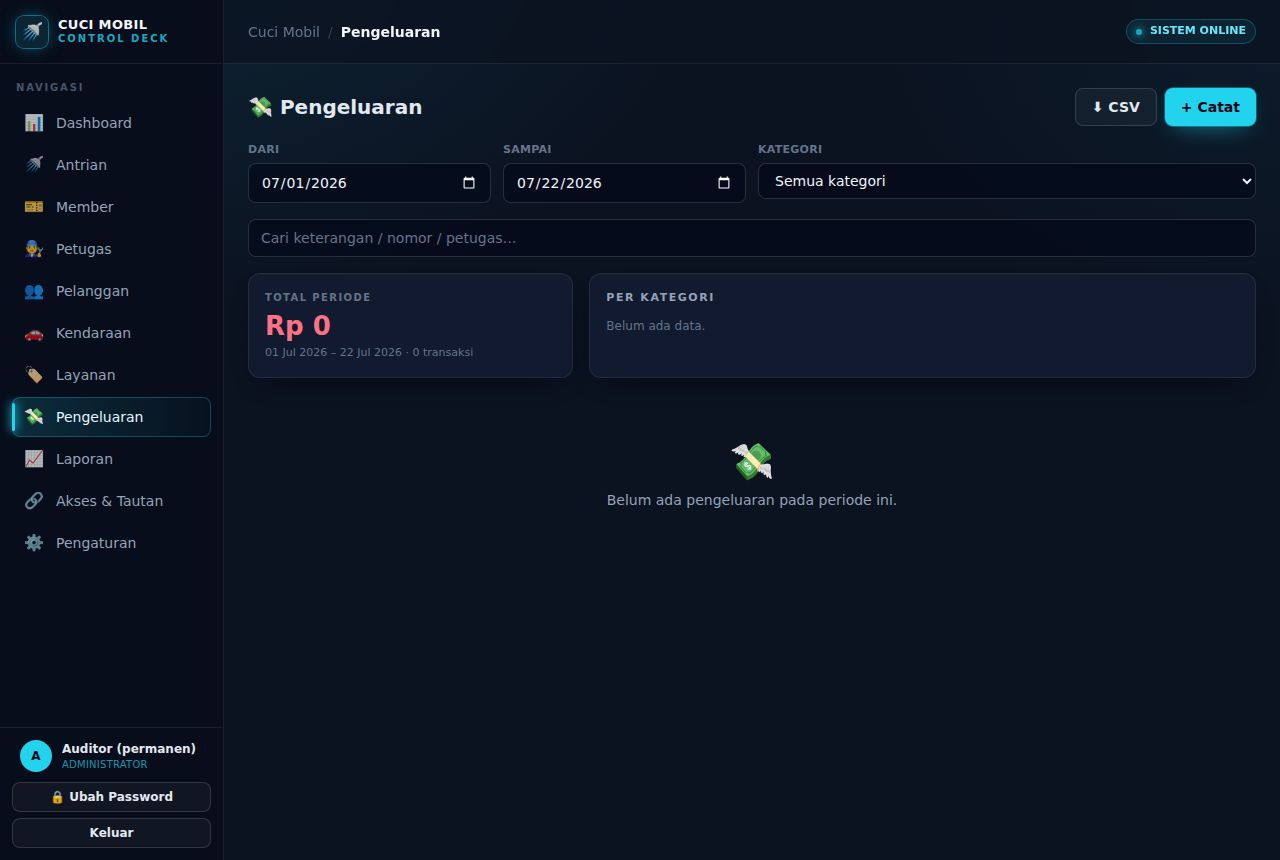Click the money icon beside Pengeluaran heading

tap(260, 107)
